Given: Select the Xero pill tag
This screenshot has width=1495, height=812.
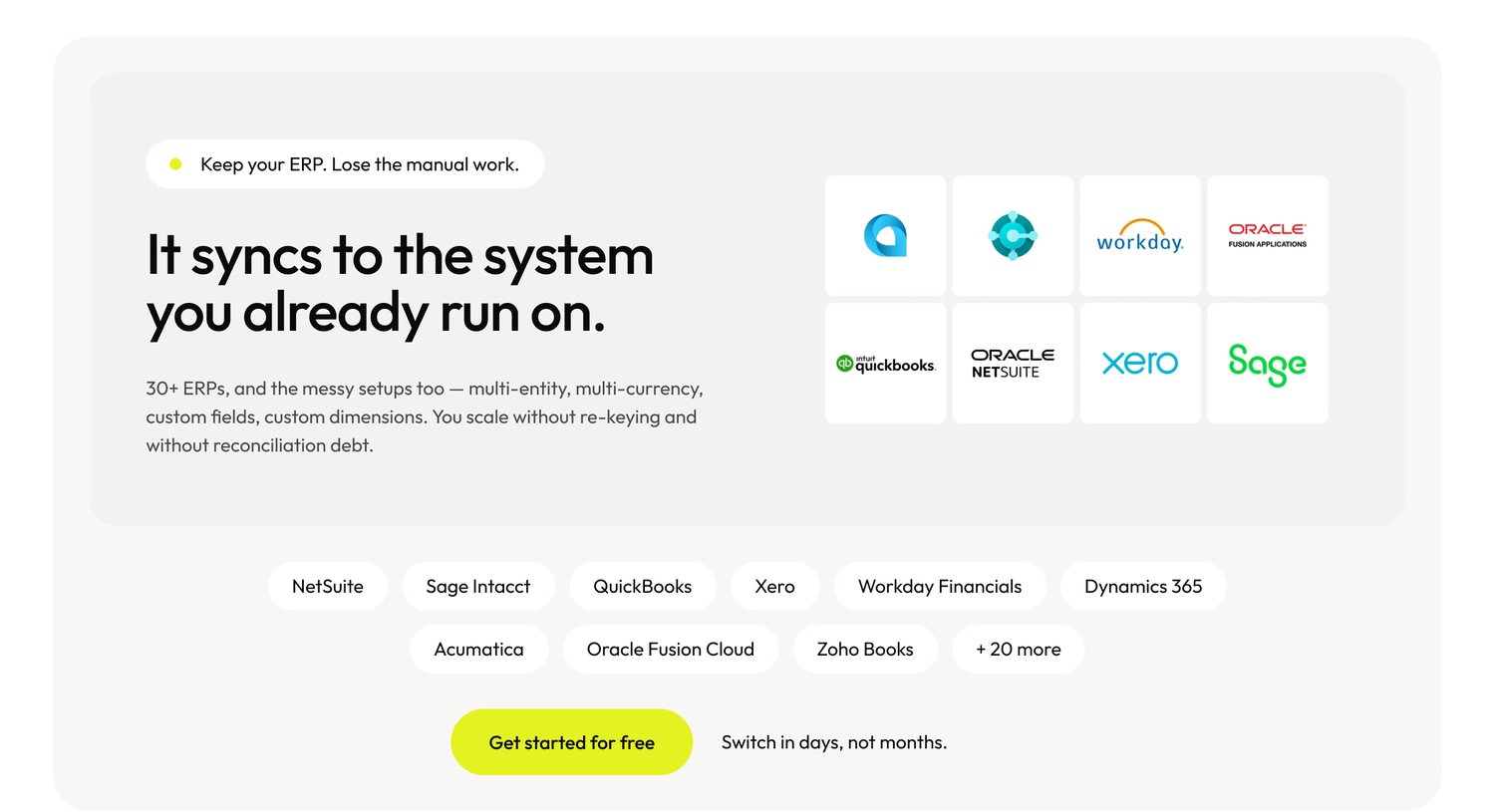Looking at the screenshot, I should tap(775, 587).
